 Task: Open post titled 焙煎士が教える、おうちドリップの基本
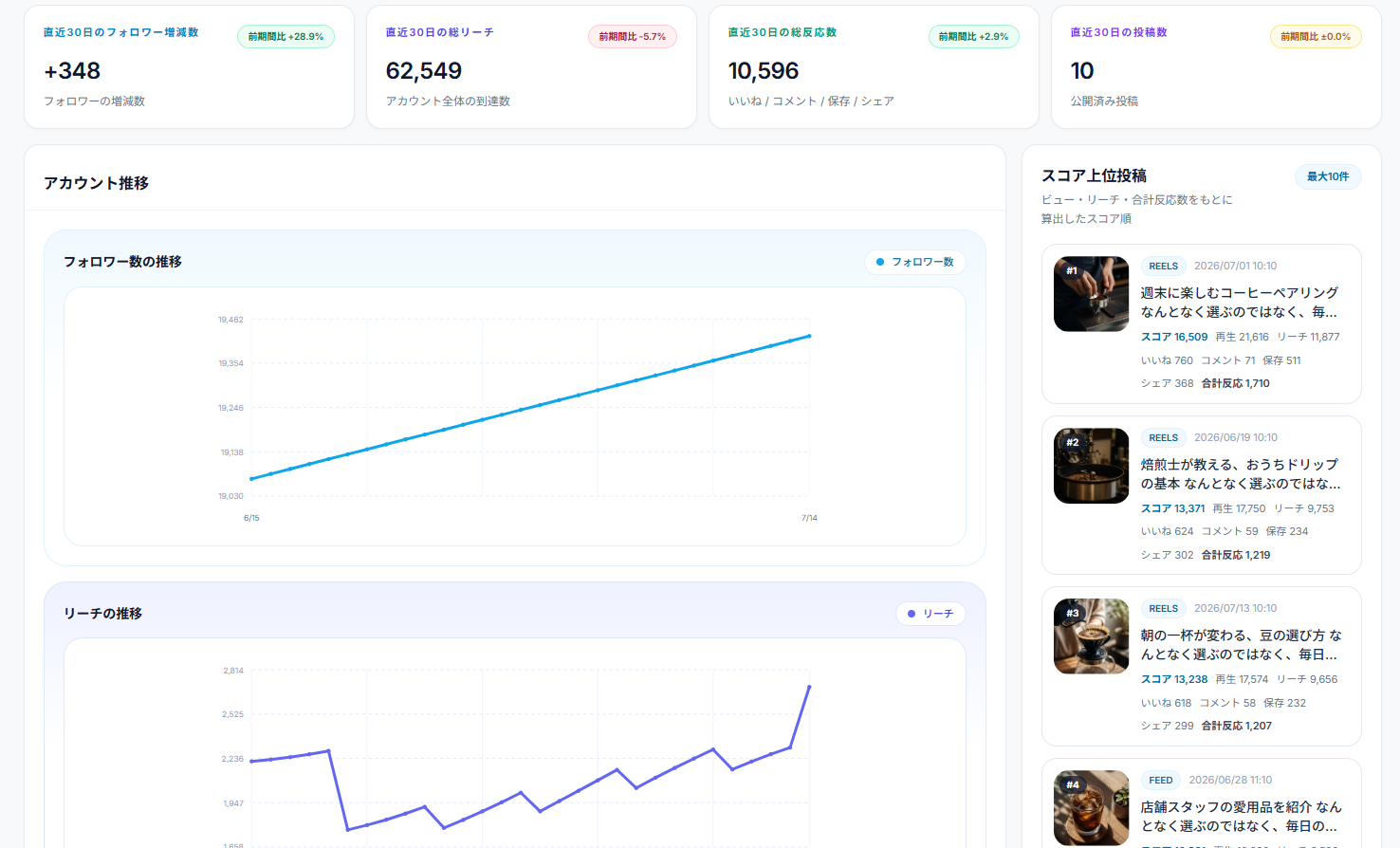point(1239,473)
